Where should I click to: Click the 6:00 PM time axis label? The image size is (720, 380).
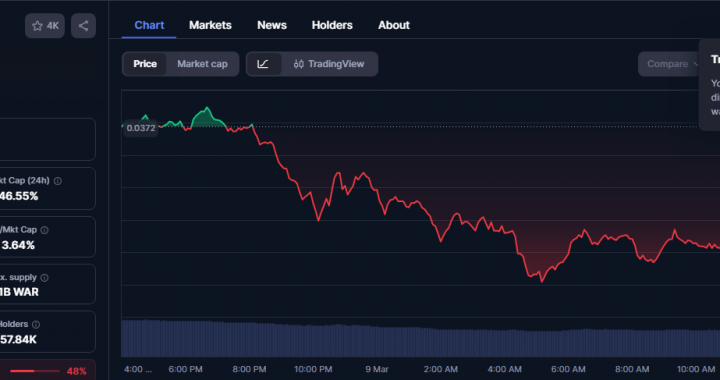click(x=185, y=369)
